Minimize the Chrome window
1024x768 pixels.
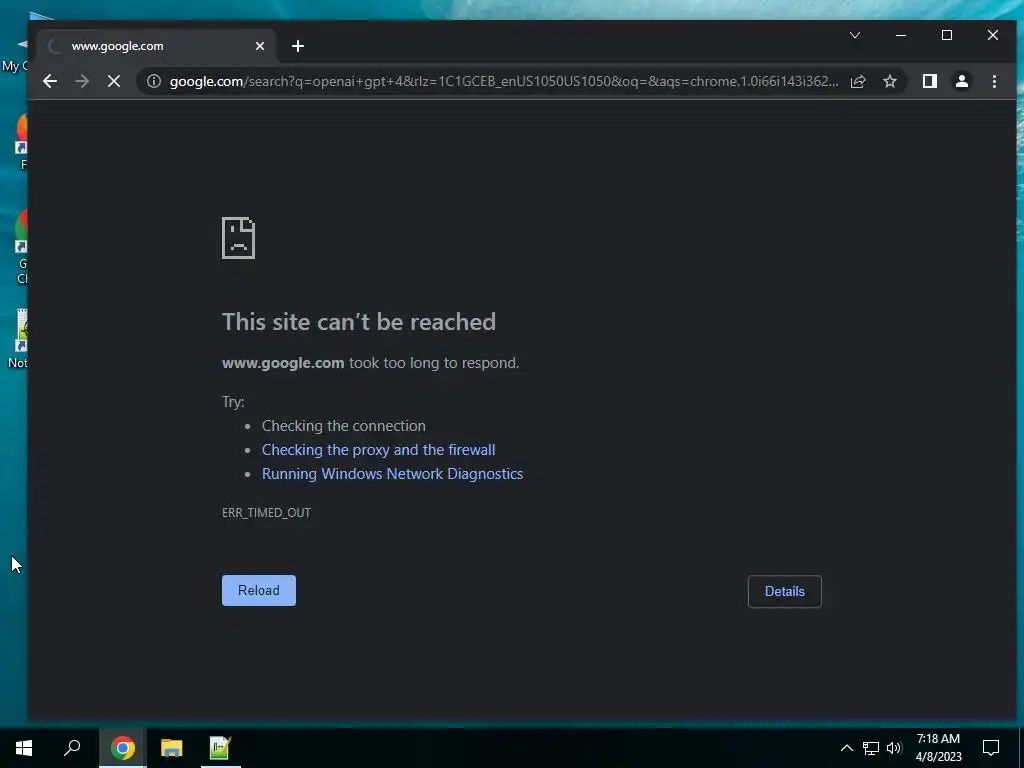click(901, 35)
